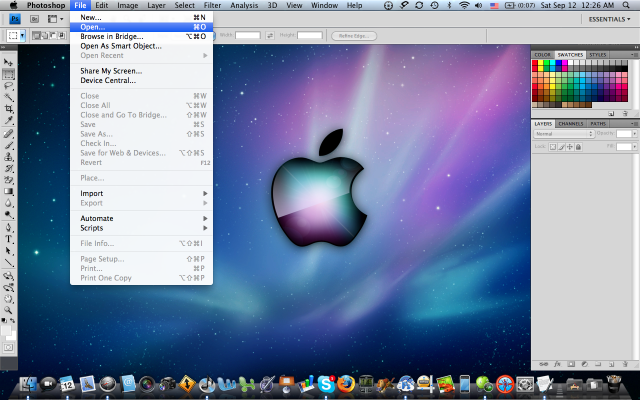Choose Open from the File menu

[x=141, y=27]
